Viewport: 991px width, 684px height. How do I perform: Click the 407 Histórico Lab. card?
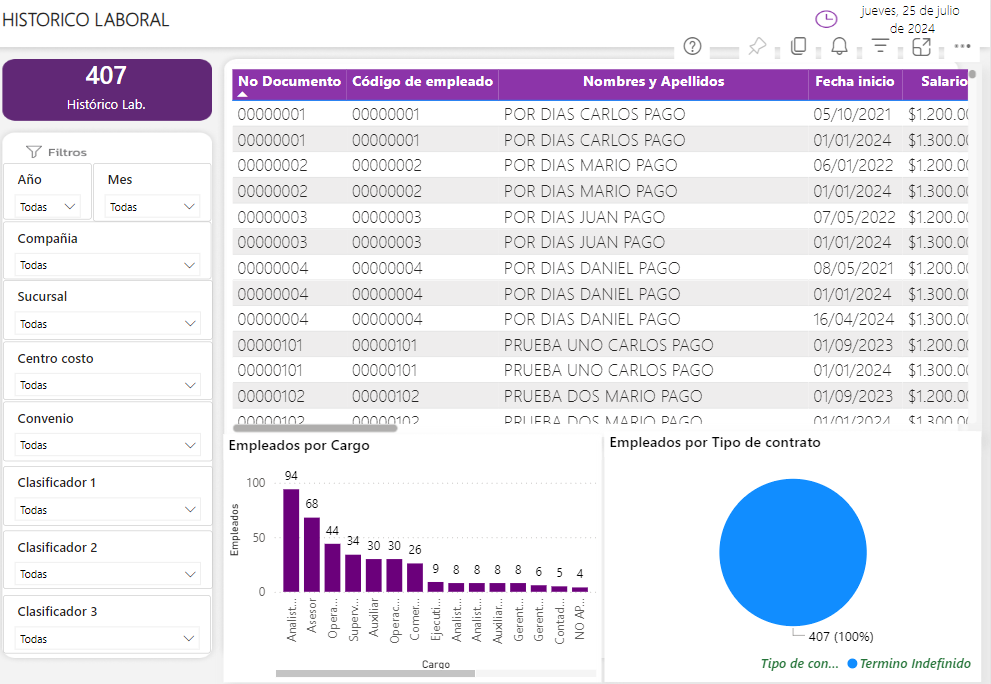click(107, 90)
